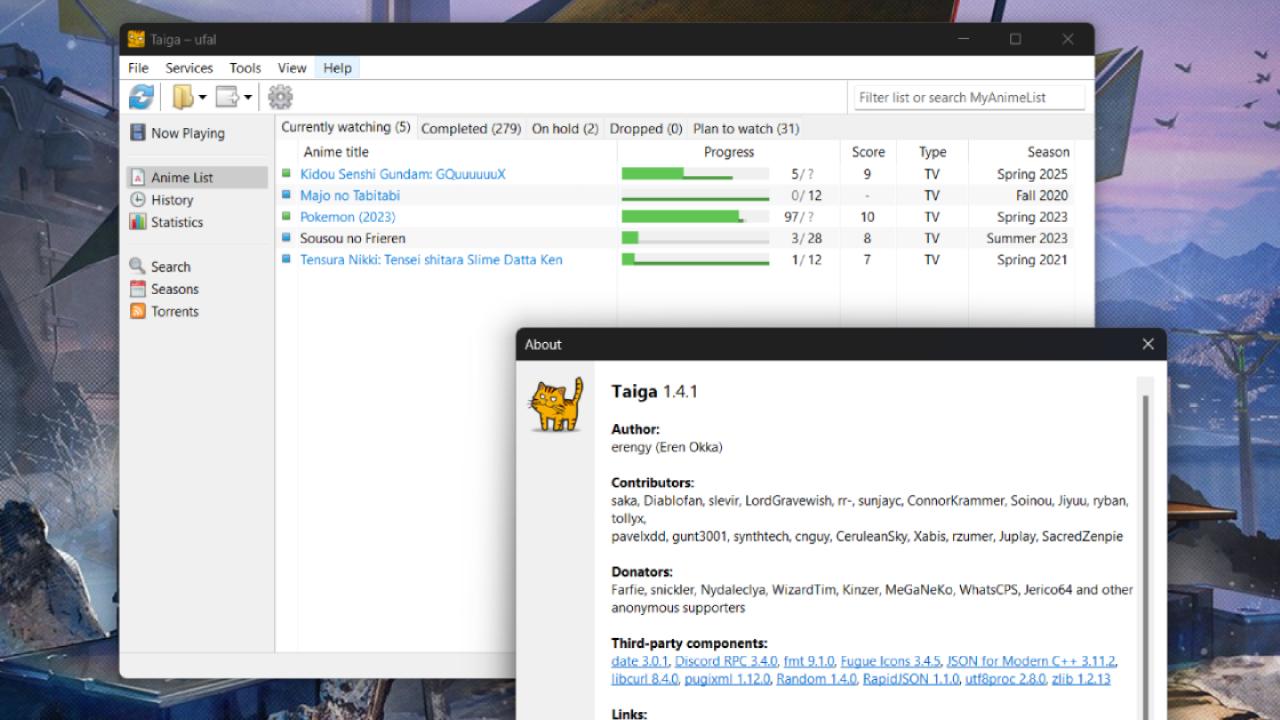1280x720 pixels.
Task: Click status icon beside Tensura Nikki
Action: click(x=286, y=259)
